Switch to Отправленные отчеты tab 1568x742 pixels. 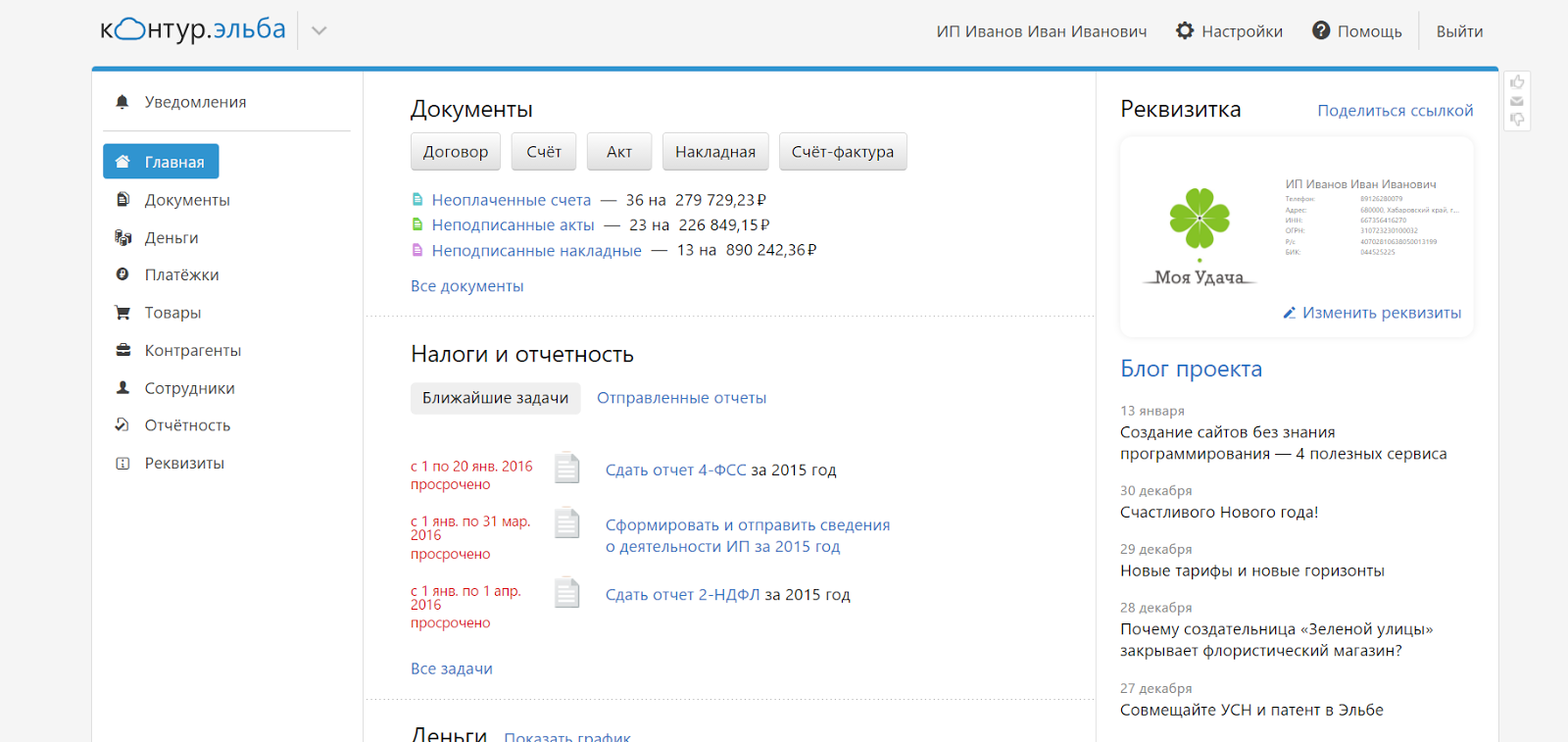tap(682, 398)
